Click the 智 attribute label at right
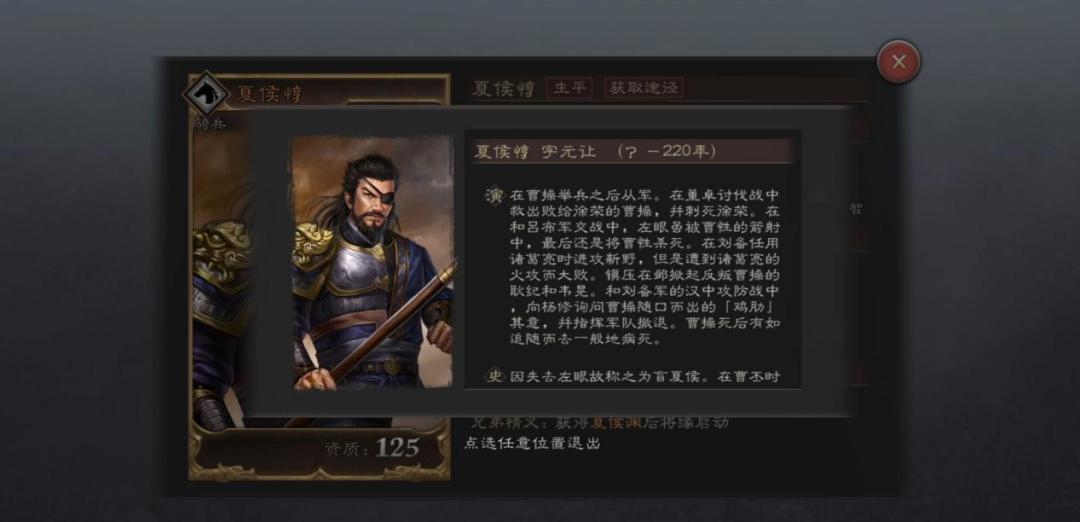Image resolution: width=1080 pixels, height=522 pixels. coord(855,209)
